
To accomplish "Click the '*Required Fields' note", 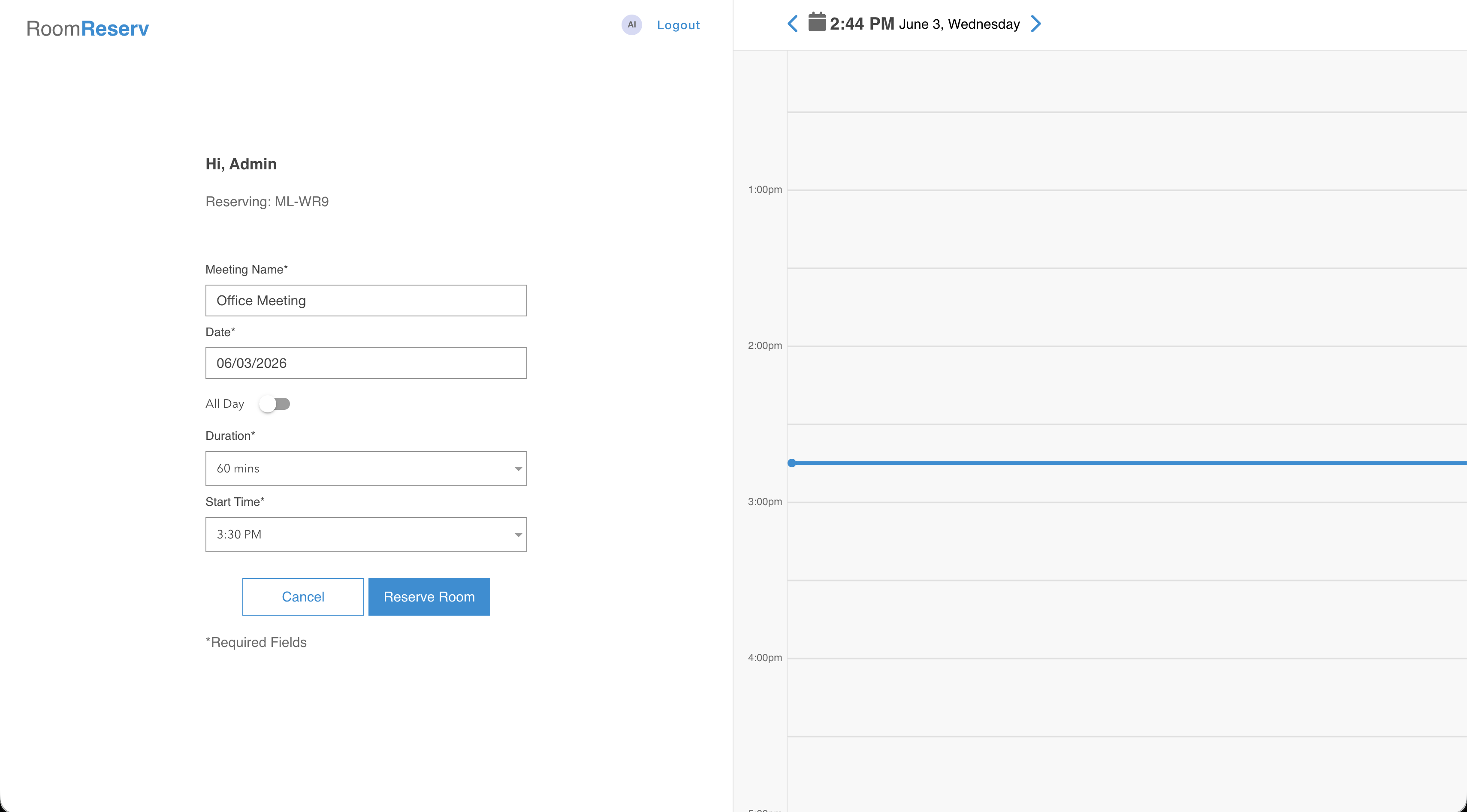I will 256,642.
